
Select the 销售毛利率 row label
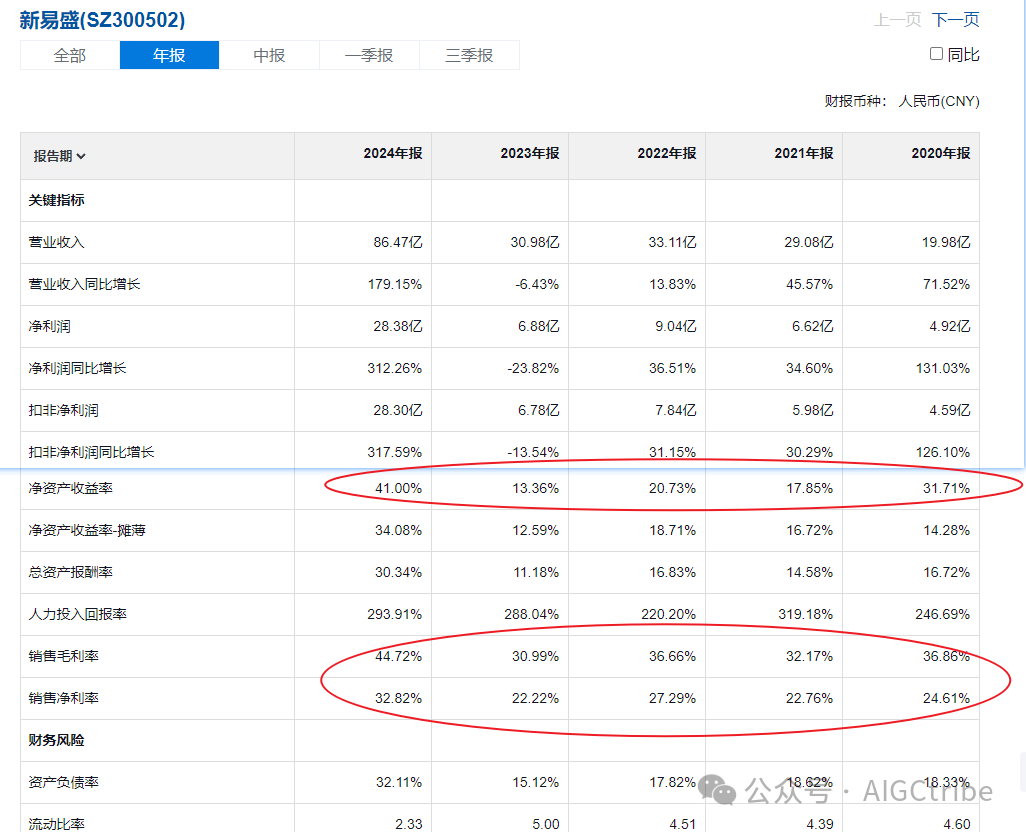[x=63, y=656]
